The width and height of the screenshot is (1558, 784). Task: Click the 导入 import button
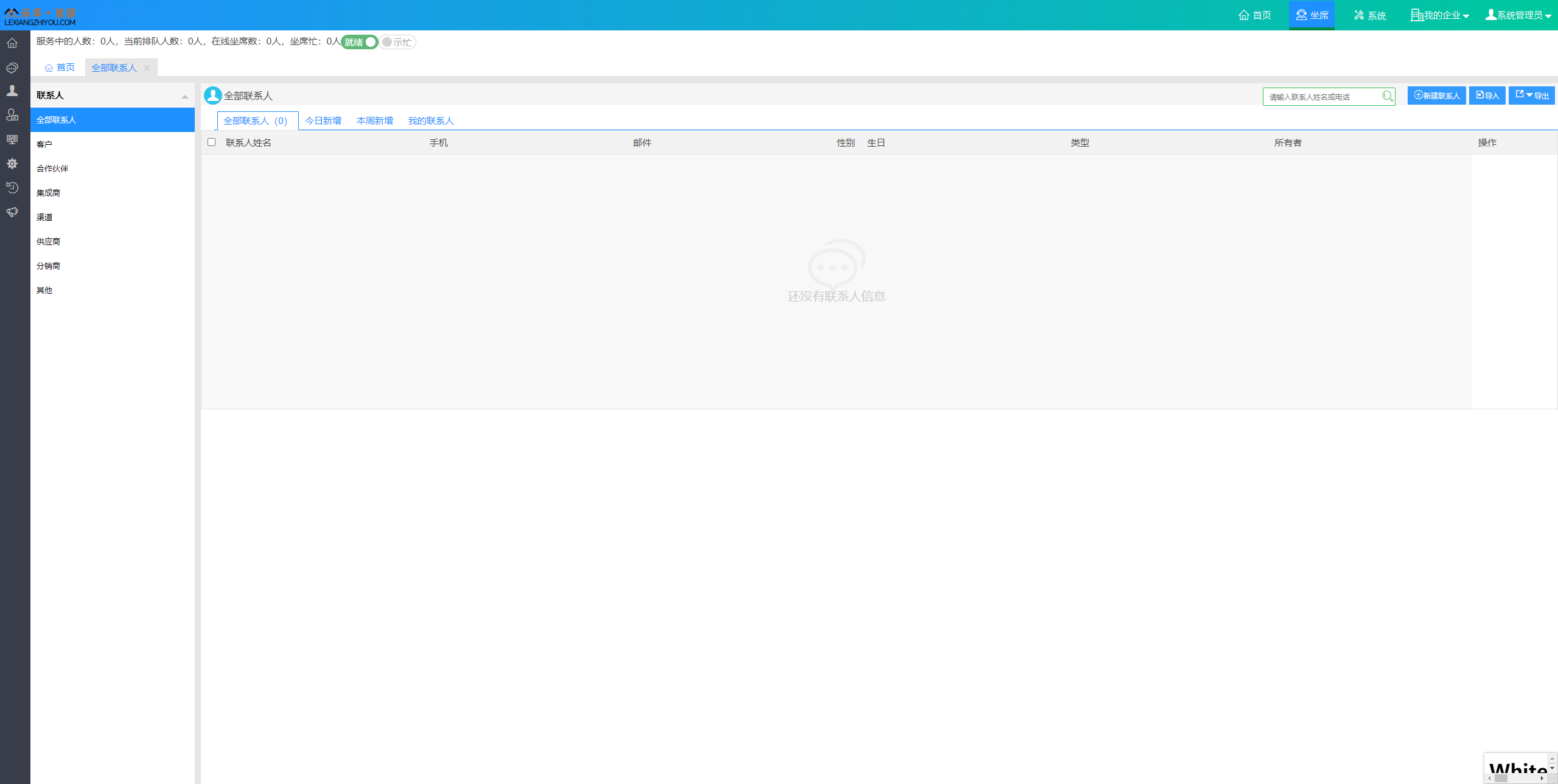1487,95
